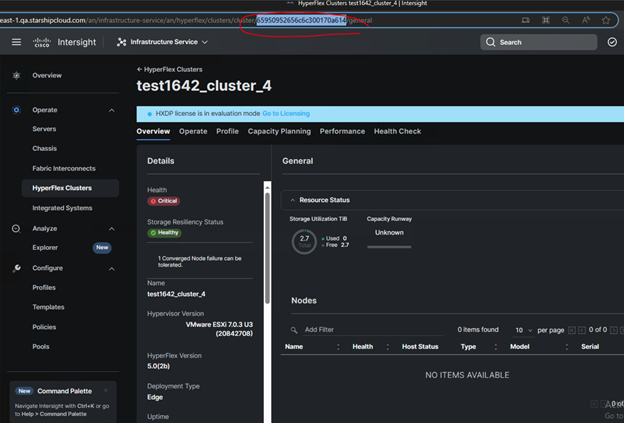624x423 pixels.
Task: Open the Model column options menu
Action: tap(567, 347)
